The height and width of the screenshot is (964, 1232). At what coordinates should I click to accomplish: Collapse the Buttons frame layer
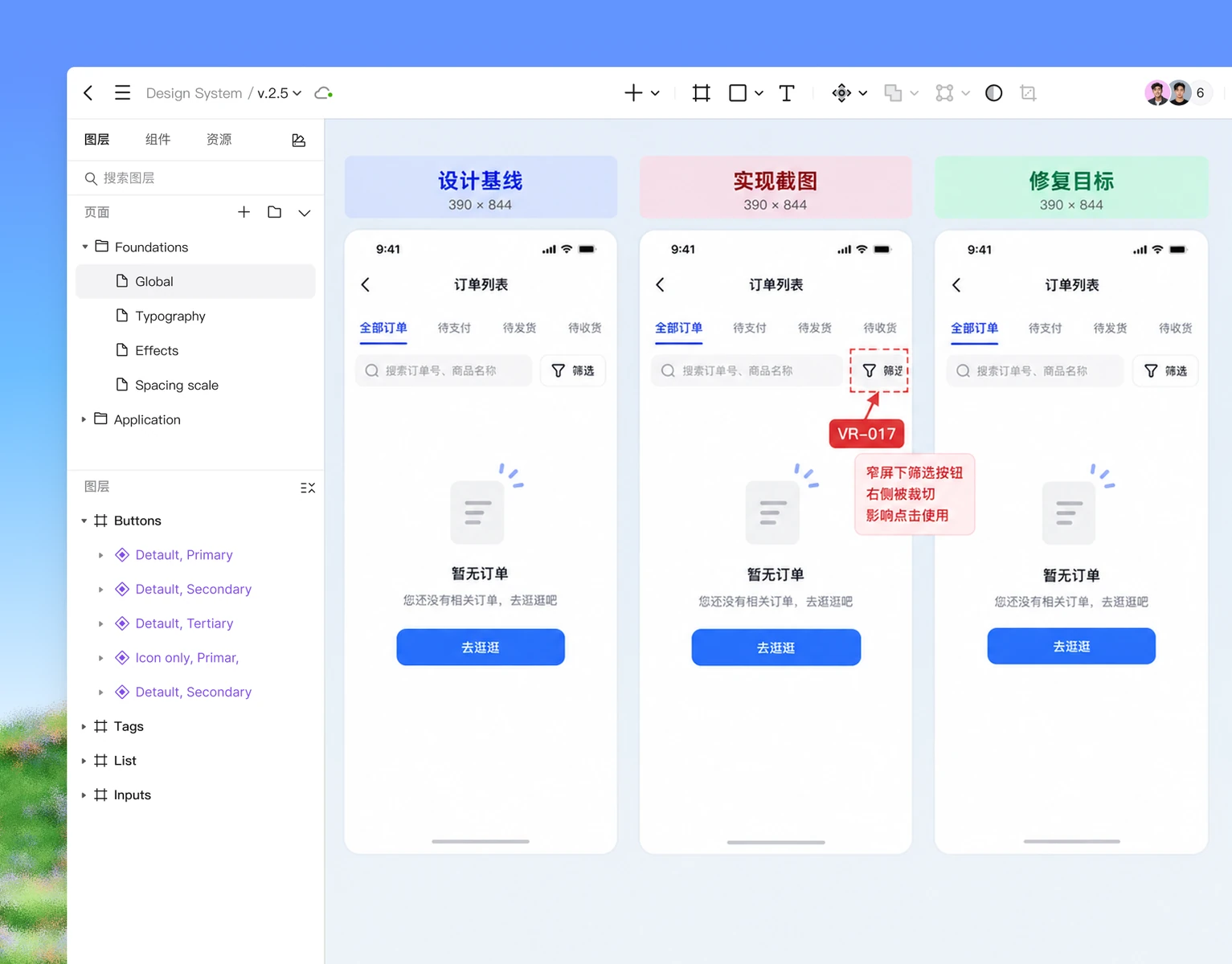(84, 521)
